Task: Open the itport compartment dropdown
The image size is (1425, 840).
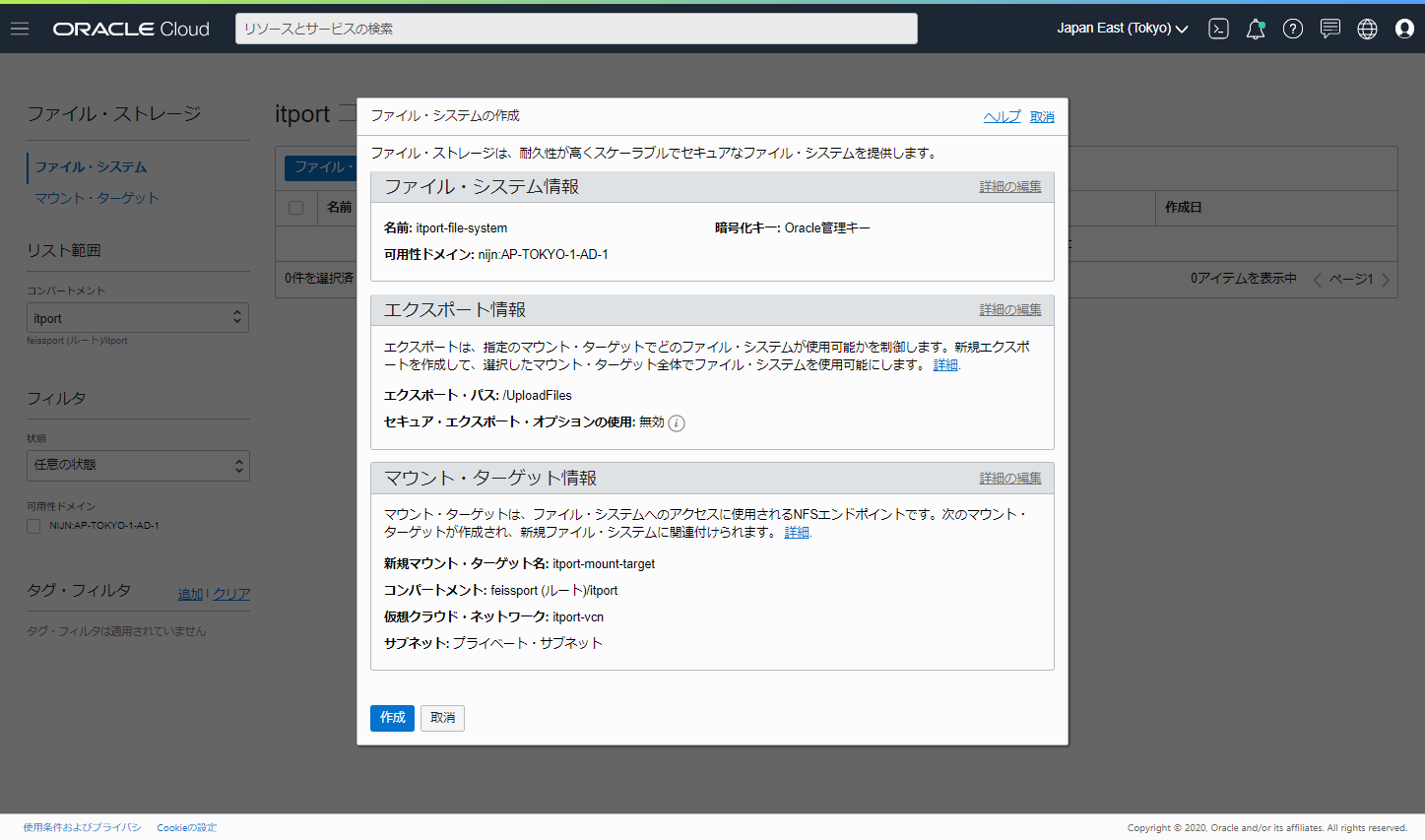Action: (138, 317)
